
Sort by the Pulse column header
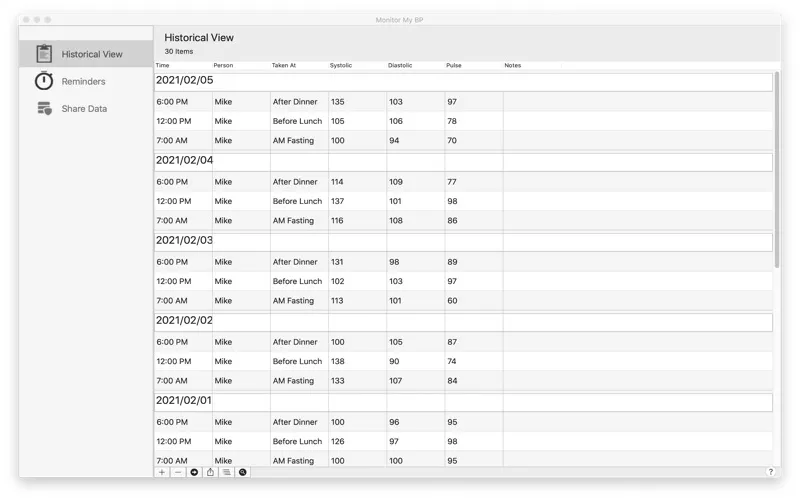pos(454,65)
